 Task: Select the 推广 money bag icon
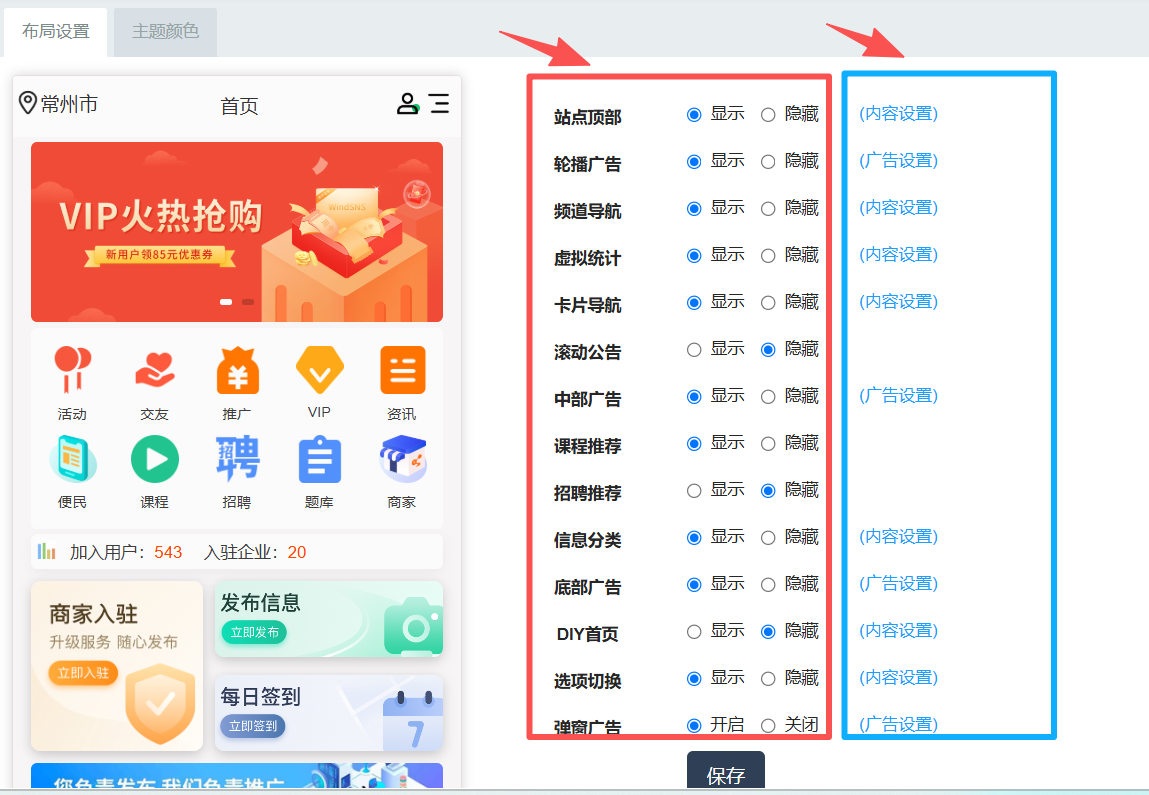237,370
